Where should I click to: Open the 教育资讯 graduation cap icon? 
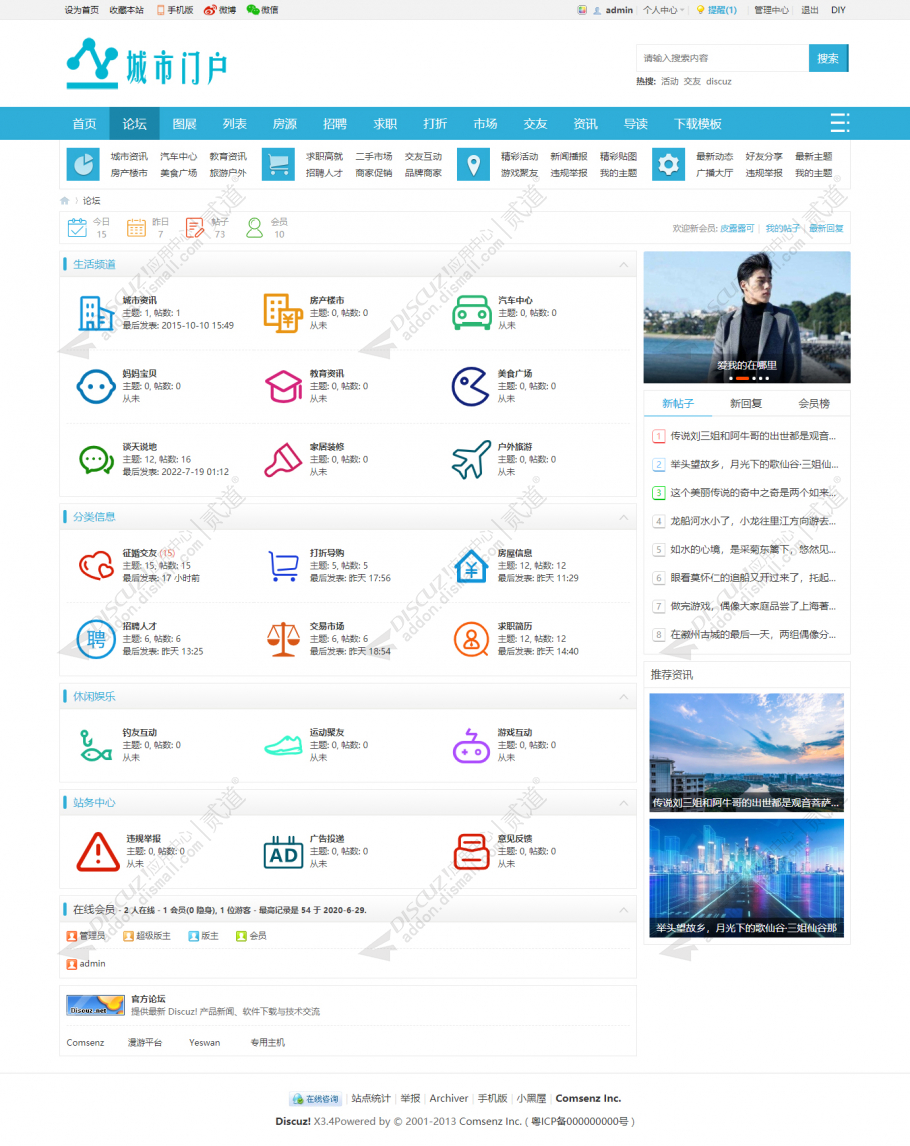click(x=283, y=386)
